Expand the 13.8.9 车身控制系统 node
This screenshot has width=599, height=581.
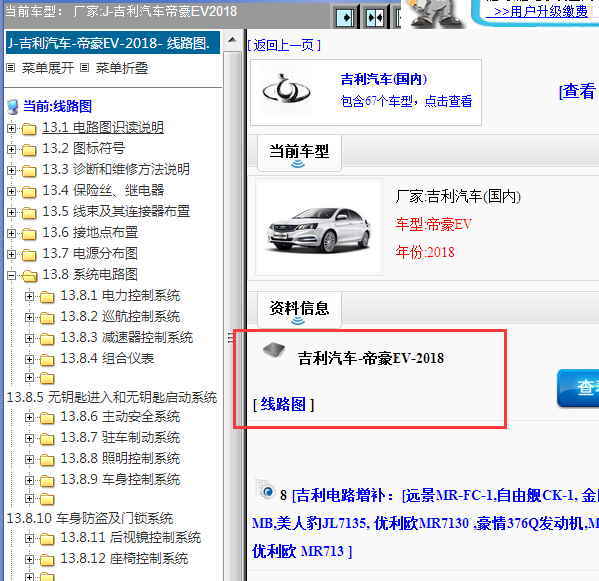(29, 481)
